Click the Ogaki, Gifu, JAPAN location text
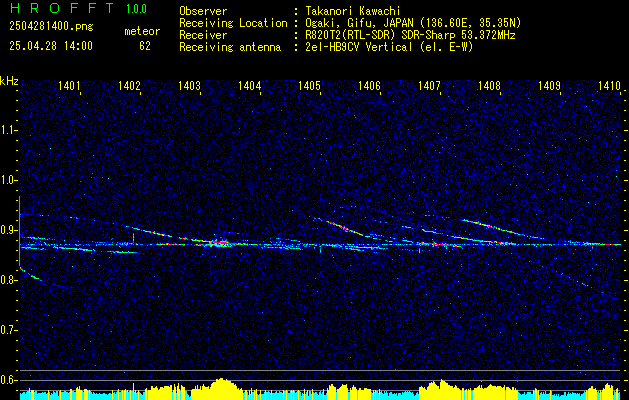 click(413, 23)
